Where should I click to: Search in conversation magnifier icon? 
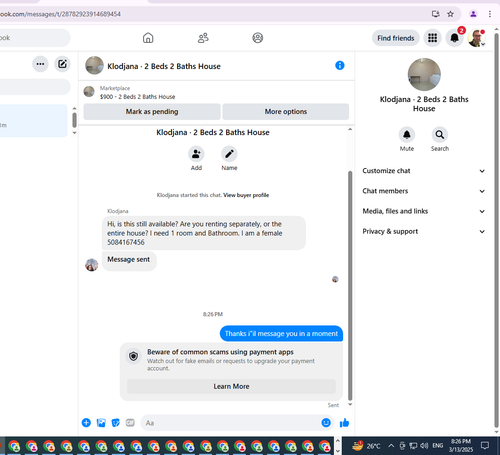coord(440,135)
